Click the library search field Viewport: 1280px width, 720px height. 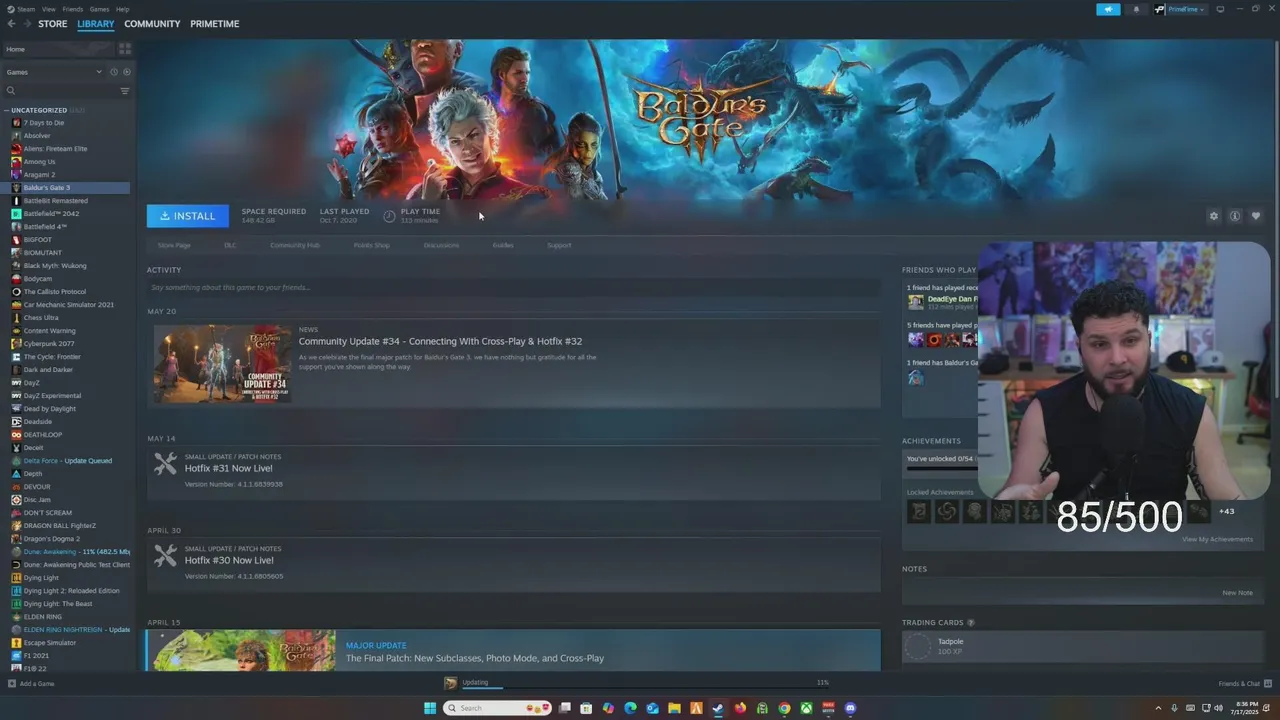point(60,91)
